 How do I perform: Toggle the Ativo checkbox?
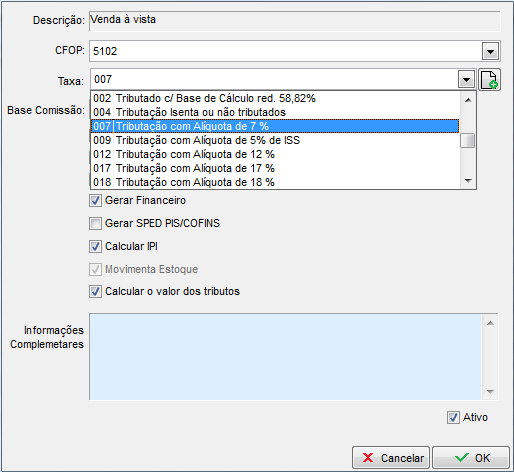(x=453, y=417)
